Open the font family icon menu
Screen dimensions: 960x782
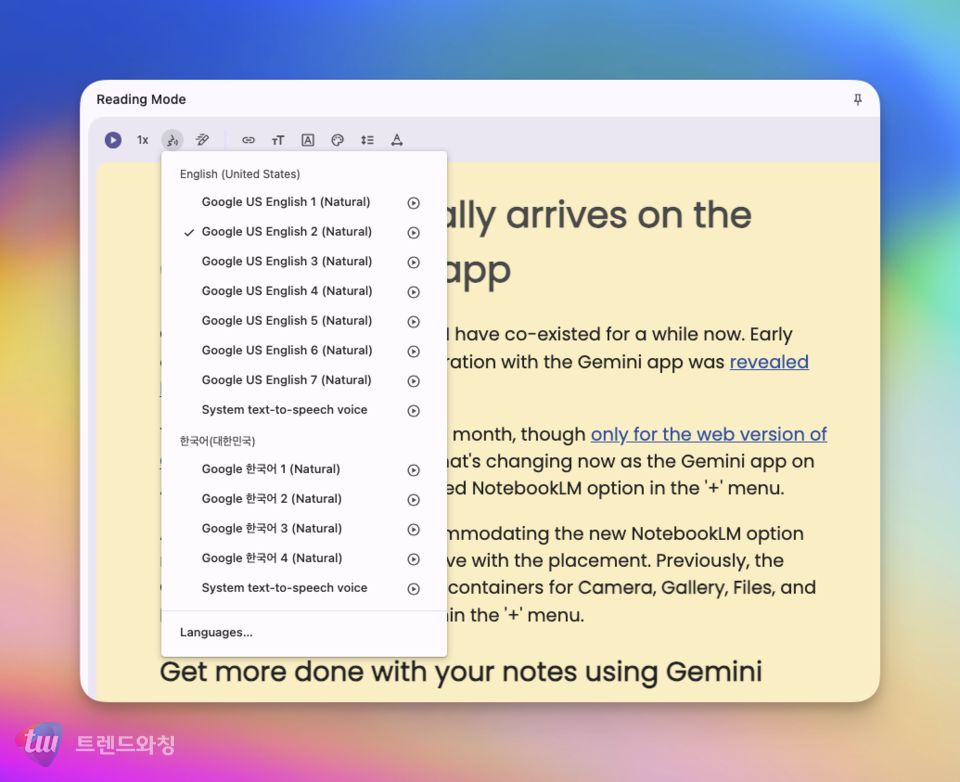tap(308, 140)
